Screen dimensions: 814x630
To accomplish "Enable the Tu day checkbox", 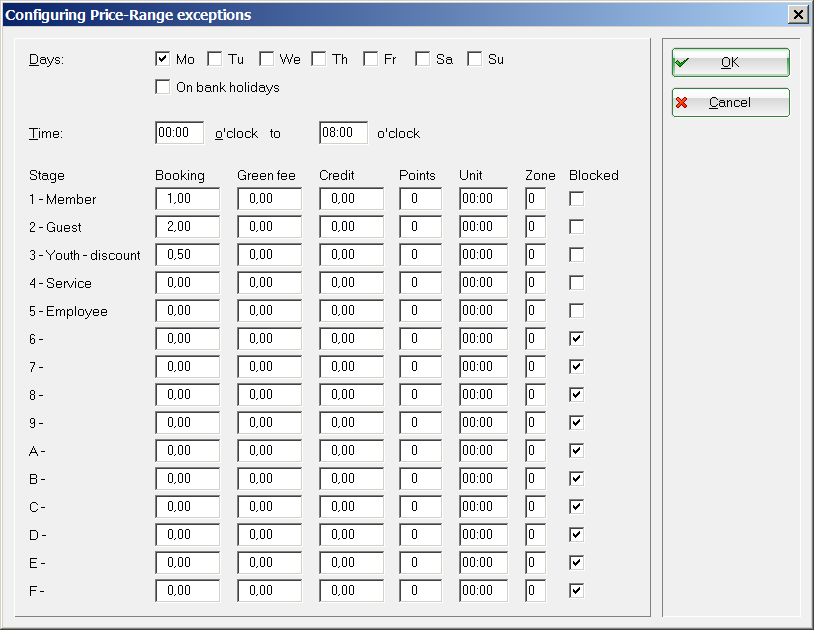I will (215, 59).
